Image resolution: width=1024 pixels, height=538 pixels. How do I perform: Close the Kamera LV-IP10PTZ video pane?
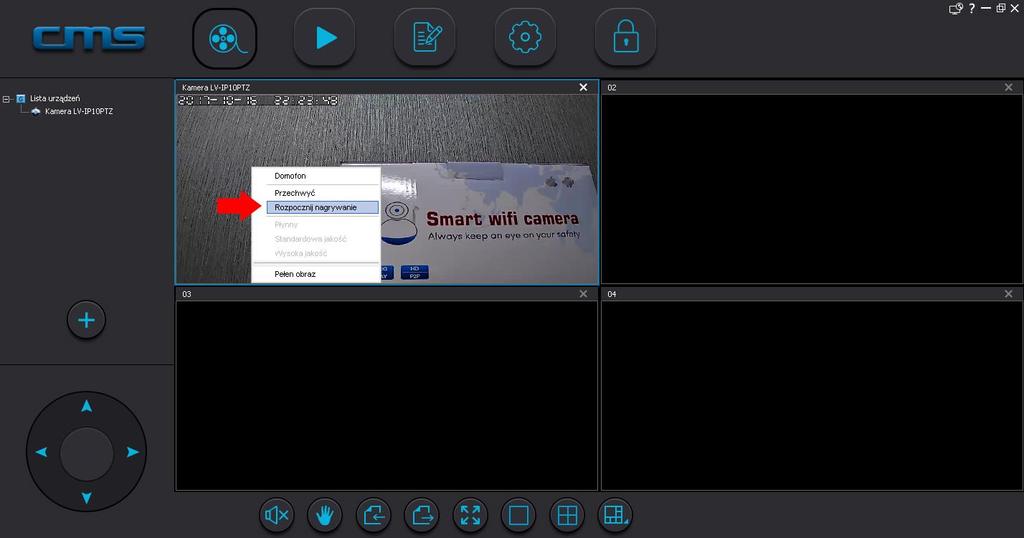[583, 87]
